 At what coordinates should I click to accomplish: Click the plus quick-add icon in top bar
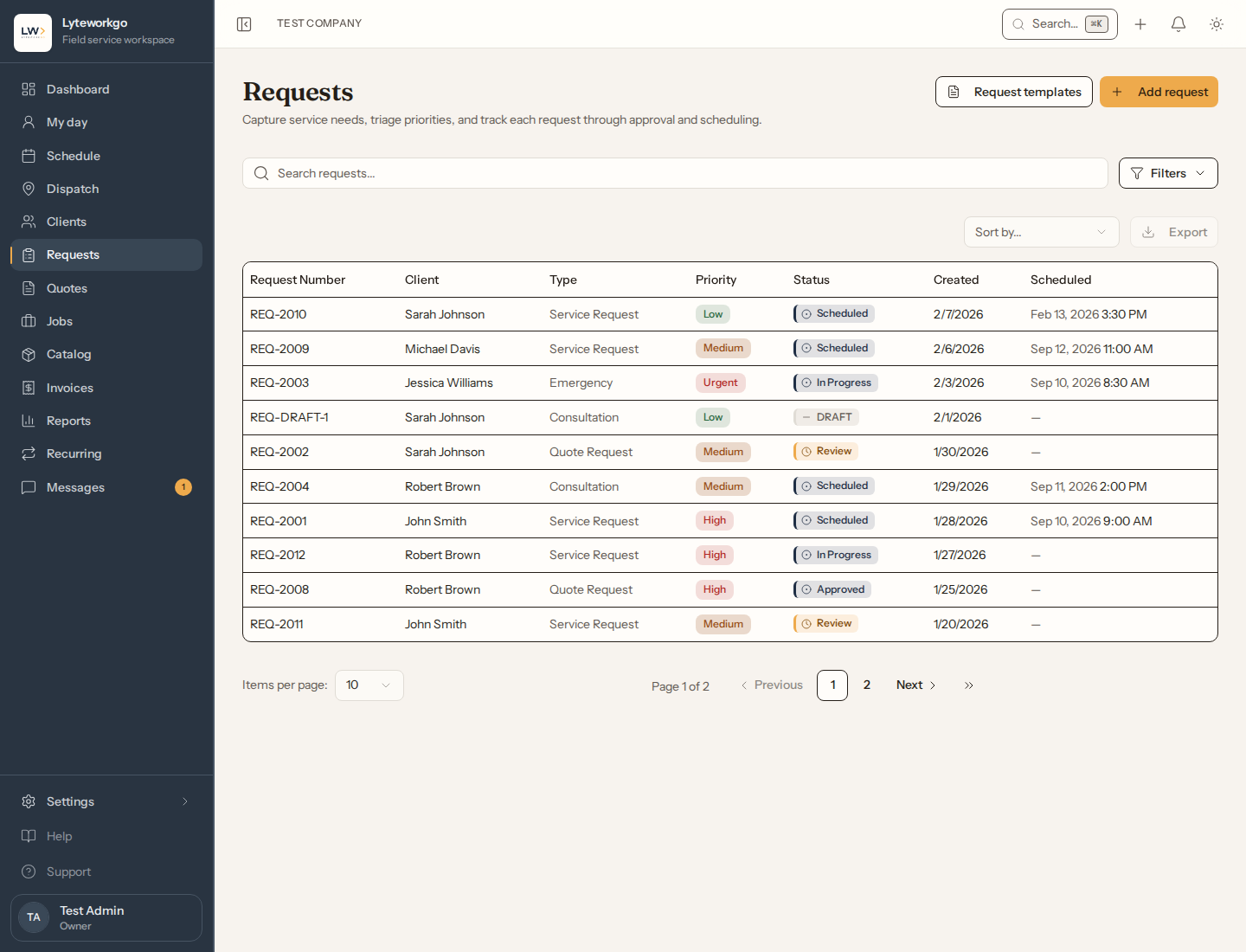1140,24
